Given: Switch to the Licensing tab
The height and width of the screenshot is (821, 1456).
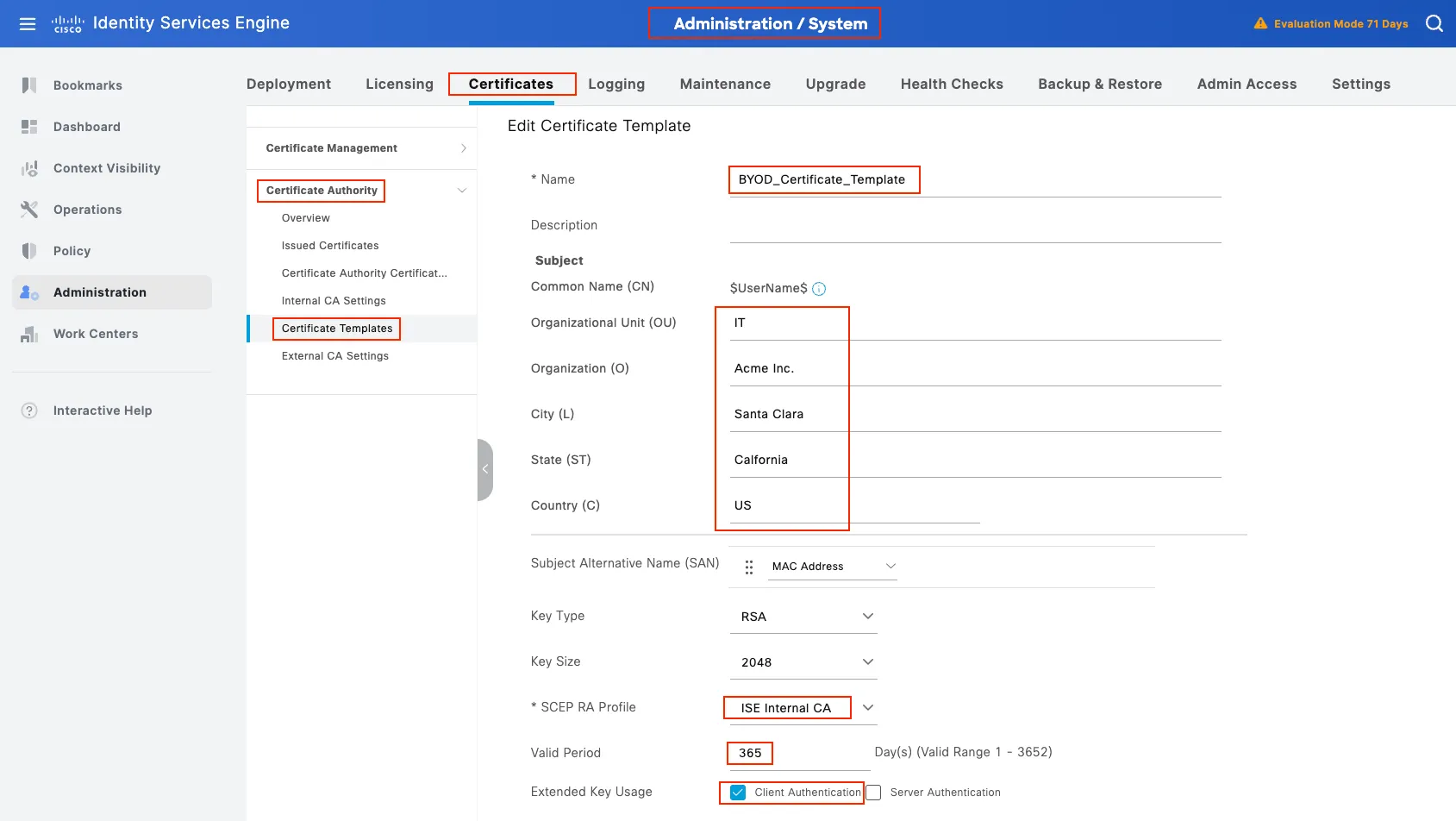Looking at the screenshot, I should 399,84.
